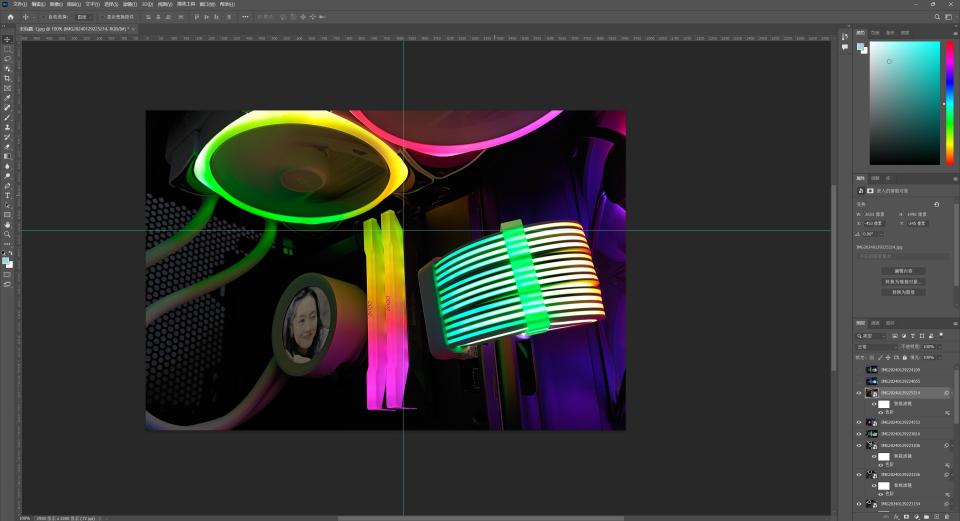960x521 pixels.
Task: Click the vertical hue slider in Color panel
Action: 949,103
